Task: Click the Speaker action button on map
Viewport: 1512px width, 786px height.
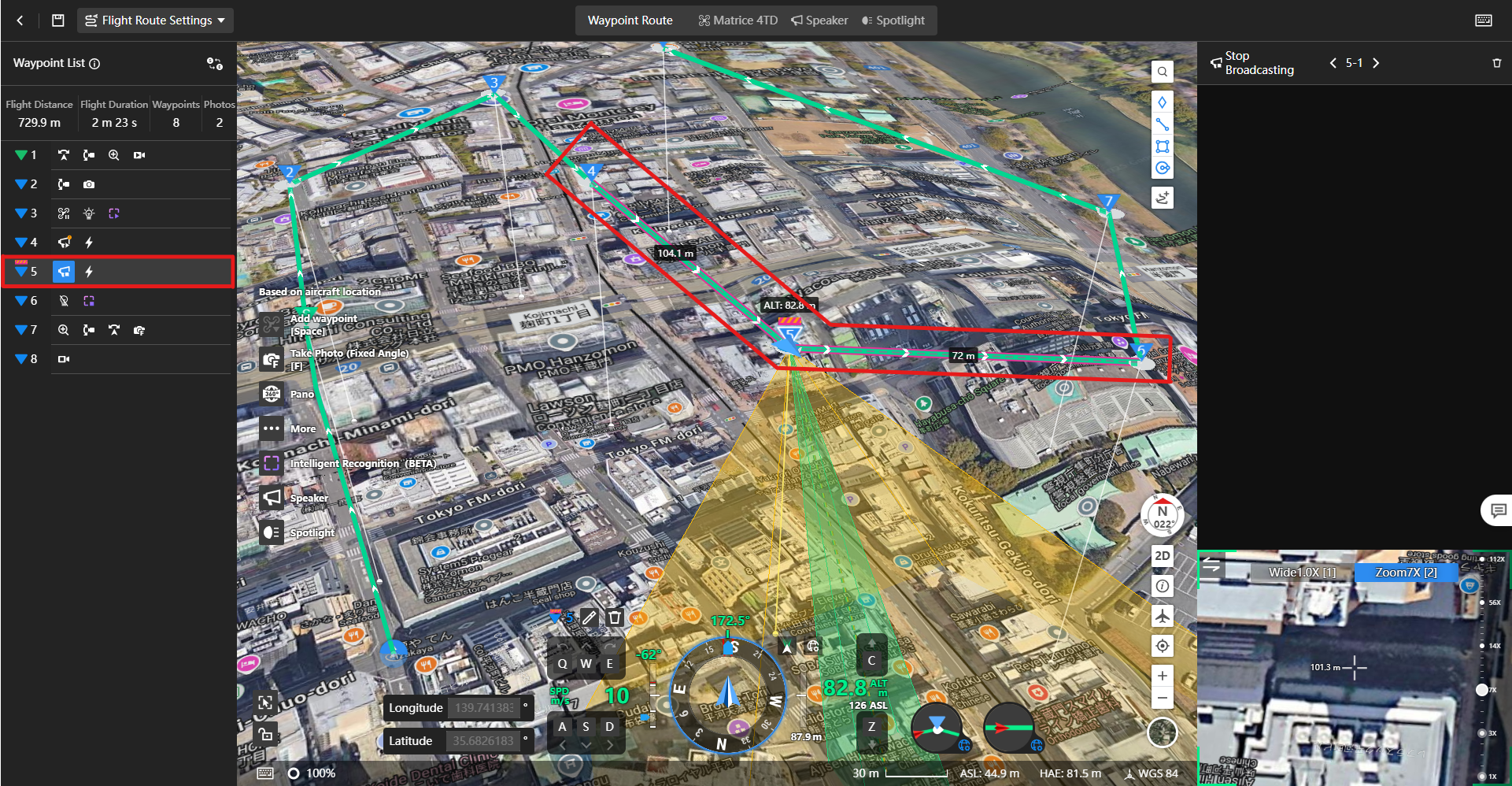Action: 272,498
